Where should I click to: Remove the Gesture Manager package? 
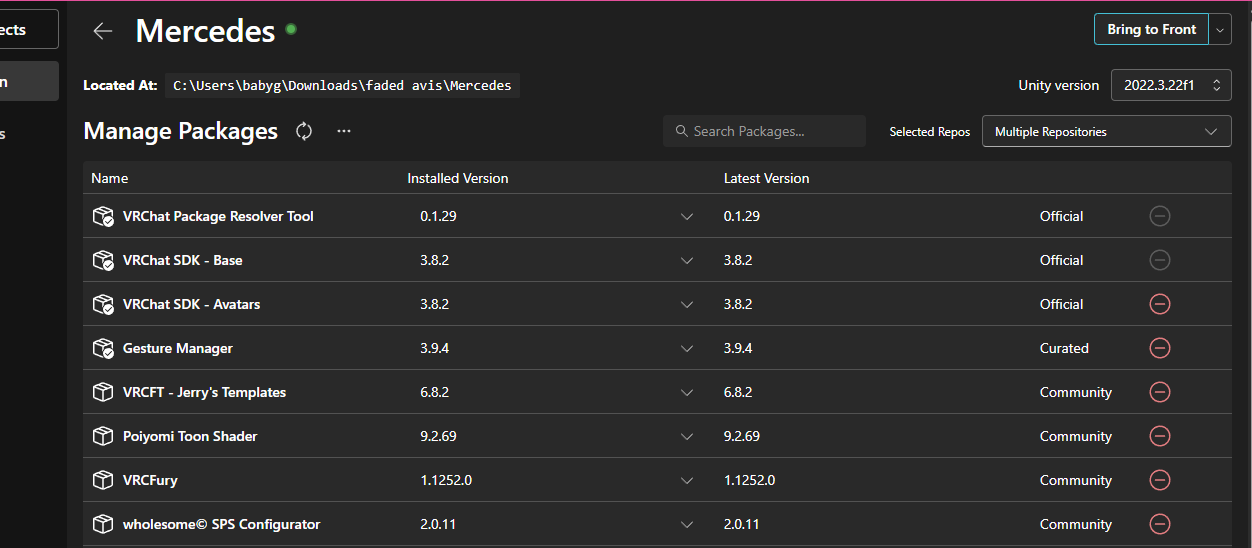1160,348
